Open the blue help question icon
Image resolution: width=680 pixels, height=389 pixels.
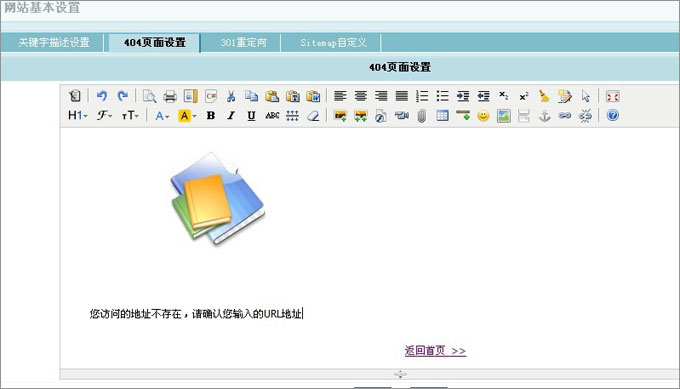pyautogui.click(x=612, y=115)
